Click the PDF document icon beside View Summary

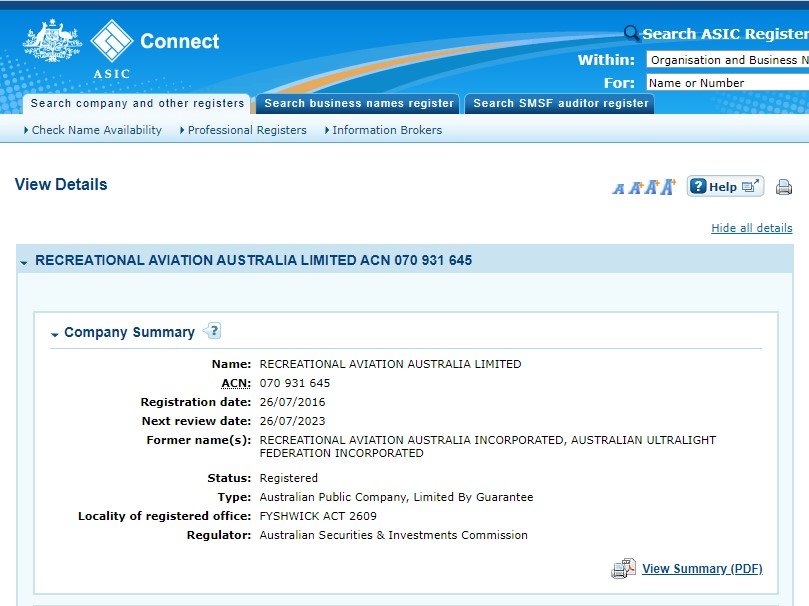623,568
